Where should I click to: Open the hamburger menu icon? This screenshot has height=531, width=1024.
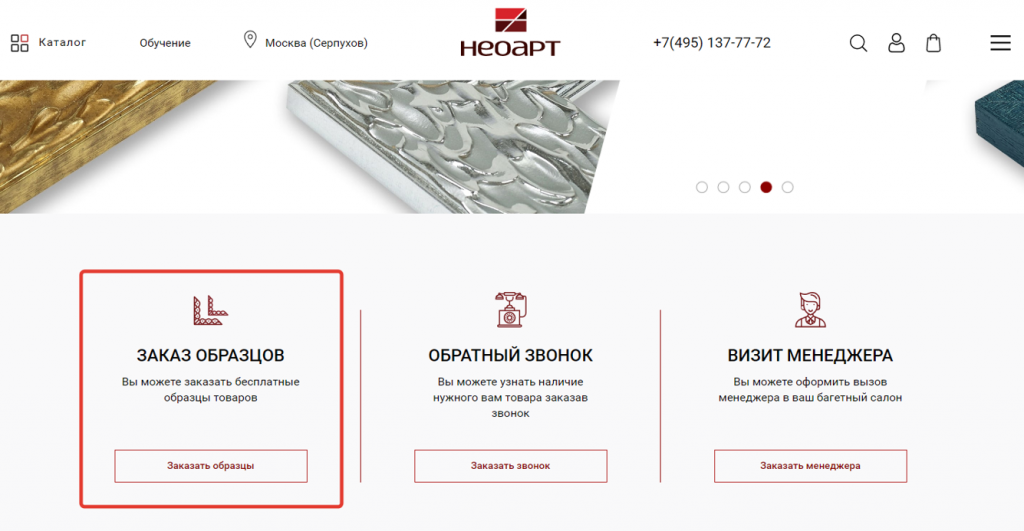[x=1000, y=43]
